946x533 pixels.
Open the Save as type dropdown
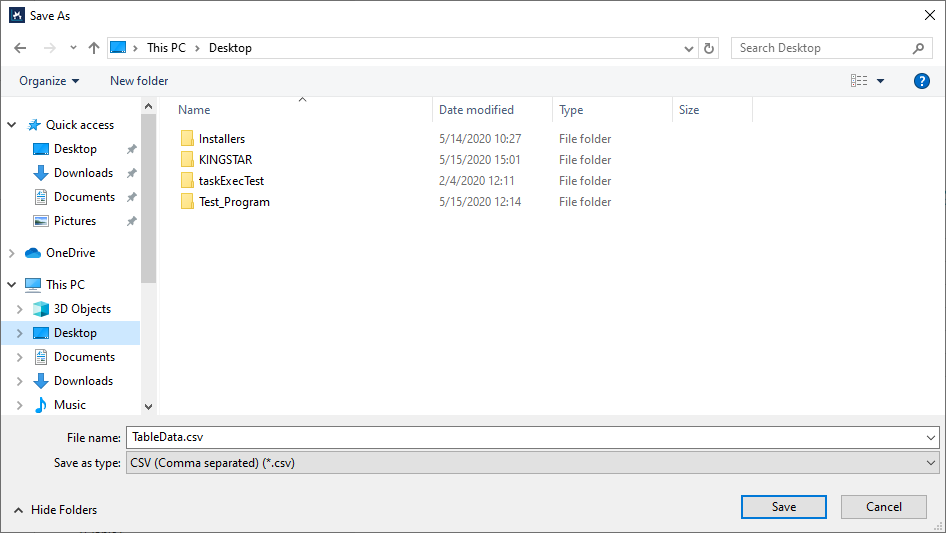pyautogui.click(x=532, y=463)
